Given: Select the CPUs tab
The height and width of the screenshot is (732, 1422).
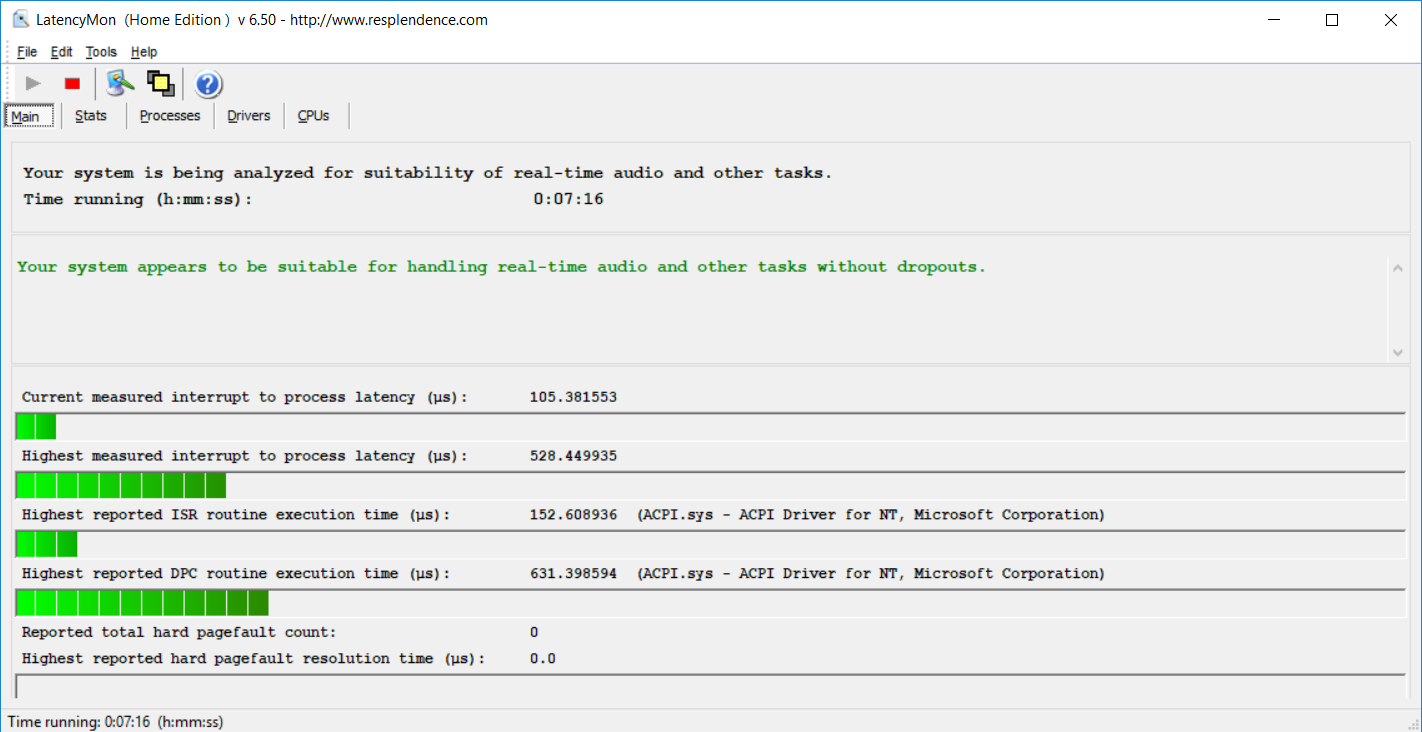Looking at the screenshot, I should coord(313,116).
